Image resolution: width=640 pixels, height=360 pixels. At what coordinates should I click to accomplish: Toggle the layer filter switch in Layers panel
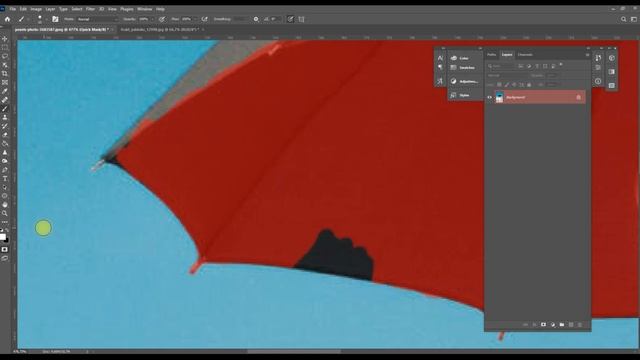(x=561, y=65)
